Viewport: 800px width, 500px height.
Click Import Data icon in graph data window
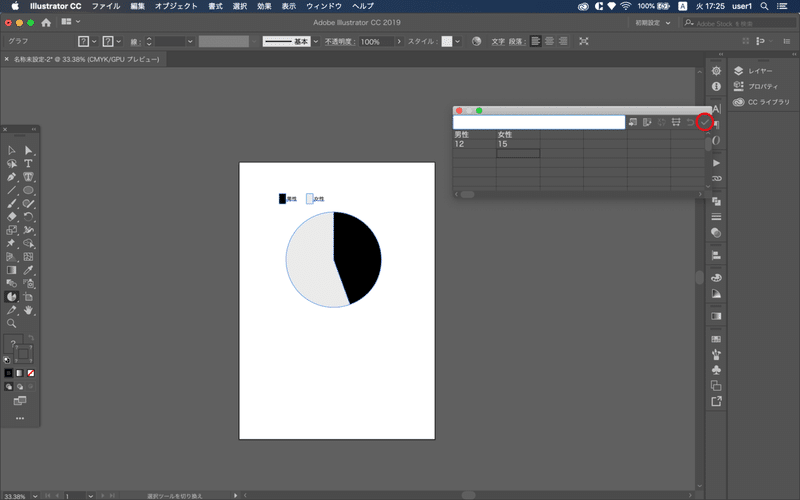coord(633,122)
